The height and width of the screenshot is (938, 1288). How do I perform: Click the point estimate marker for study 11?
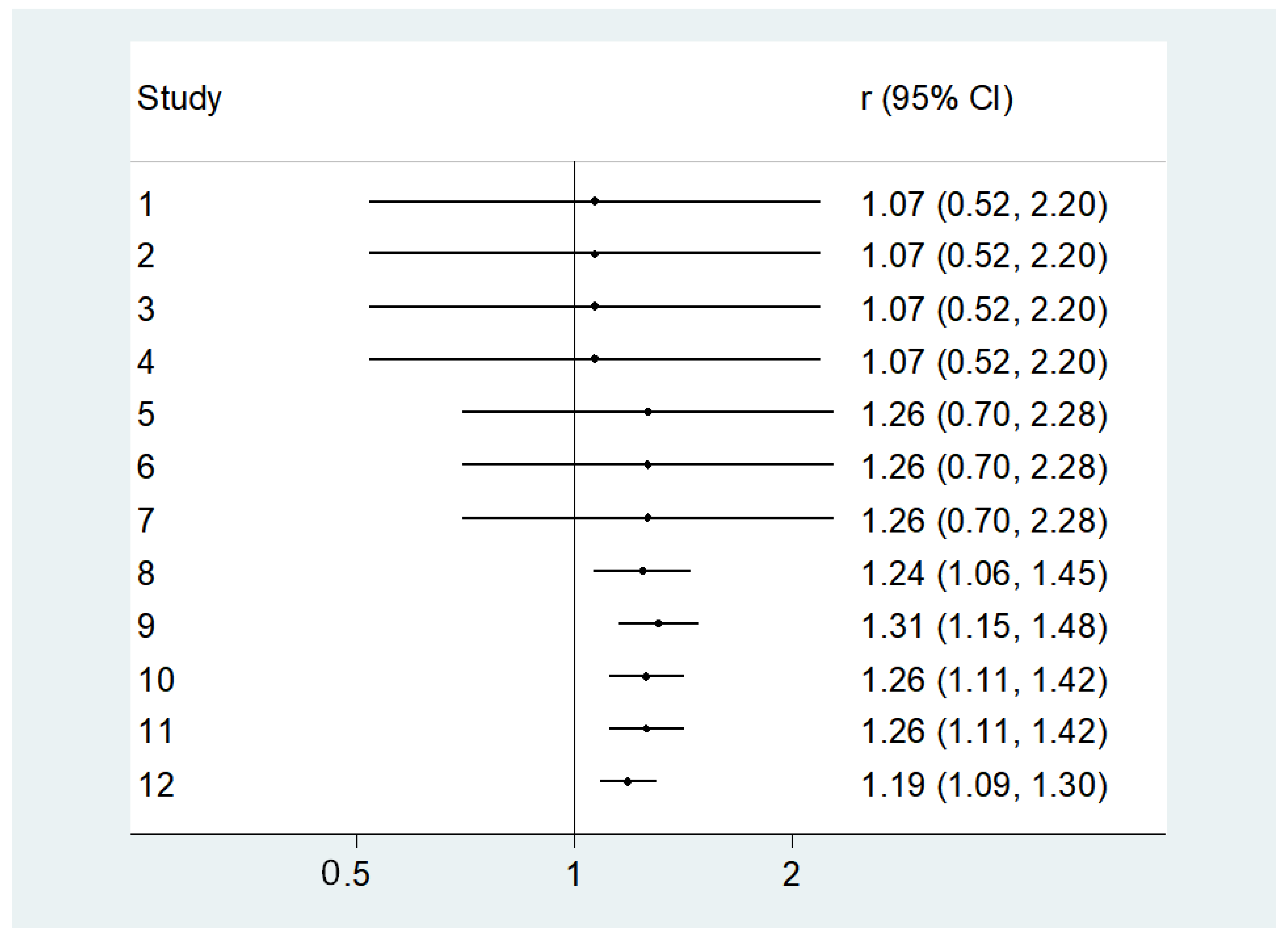646,728
